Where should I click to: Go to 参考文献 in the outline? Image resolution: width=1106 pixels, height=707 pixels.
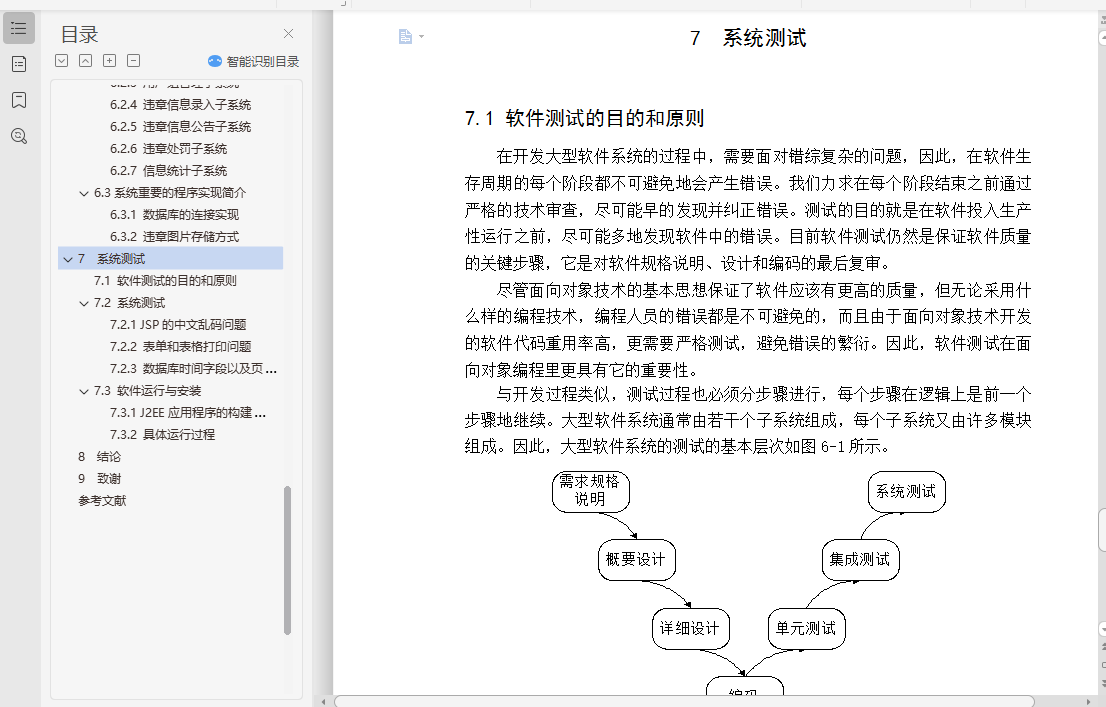tap(102, 500)
